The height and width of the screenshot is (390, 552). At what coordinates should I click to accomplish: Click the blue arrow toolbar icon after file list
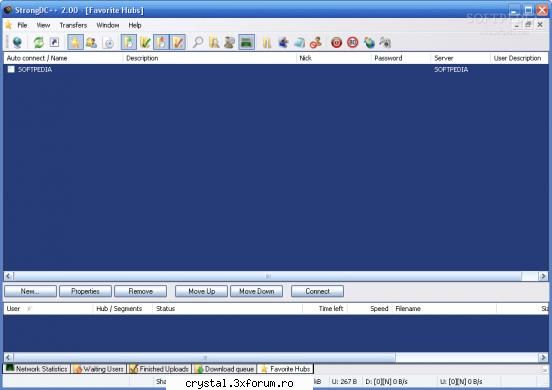[x=283, y=43]
